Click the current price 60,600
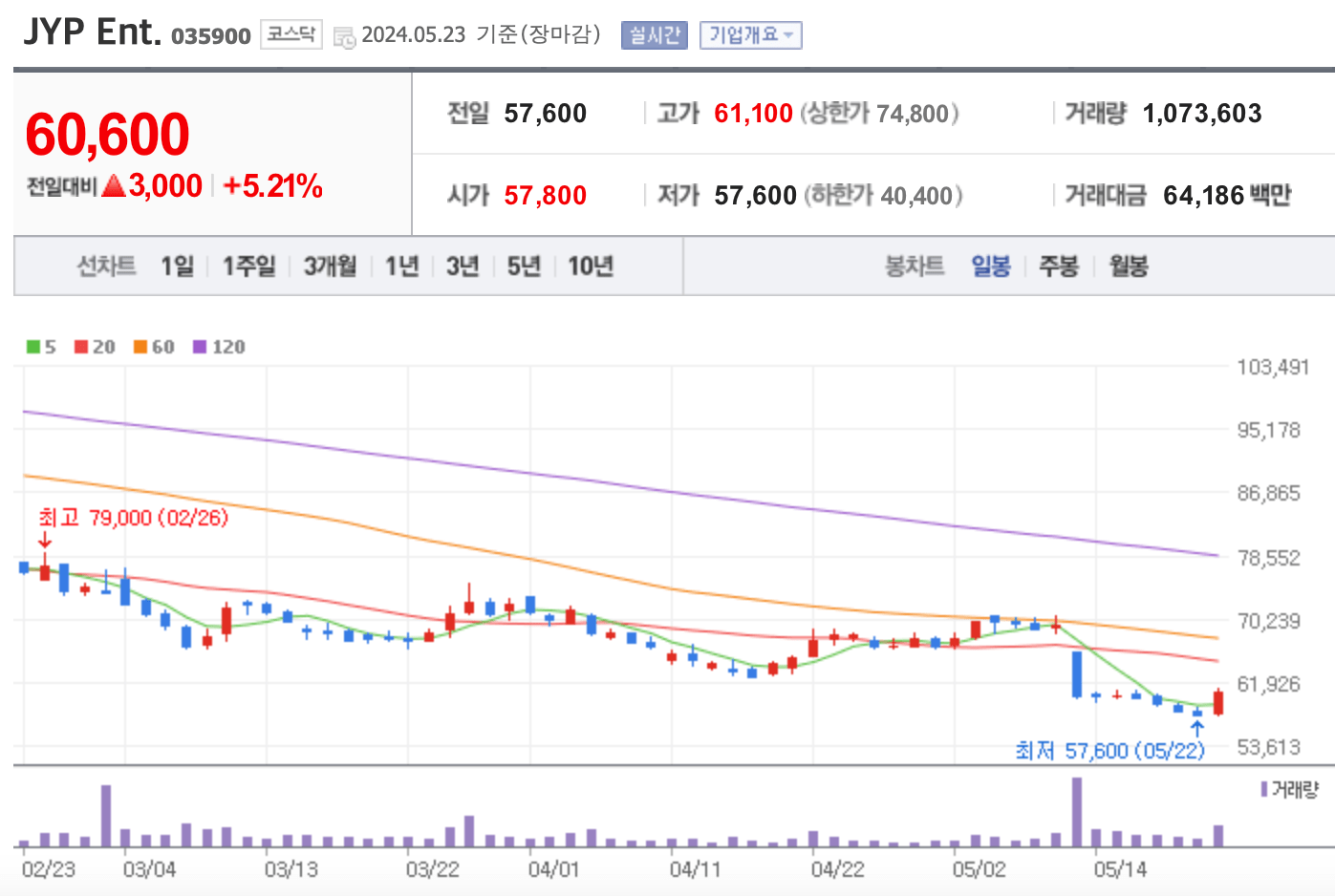Image resolution: width=1335 pixels, height=896 pixels. (x=108, y=134)
